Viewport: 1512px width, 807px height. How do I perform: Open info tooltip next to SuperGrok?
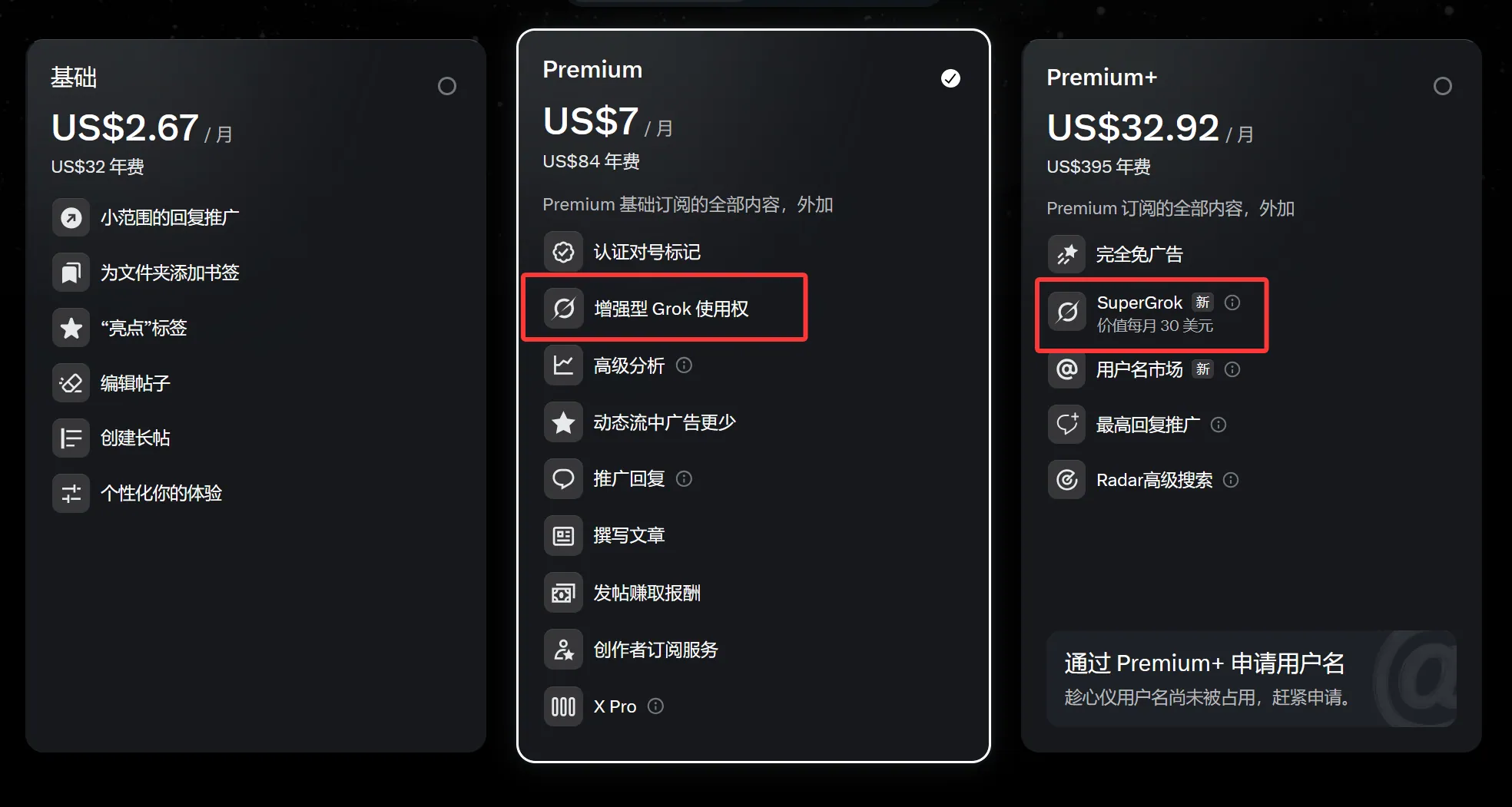click(1233, 303)
